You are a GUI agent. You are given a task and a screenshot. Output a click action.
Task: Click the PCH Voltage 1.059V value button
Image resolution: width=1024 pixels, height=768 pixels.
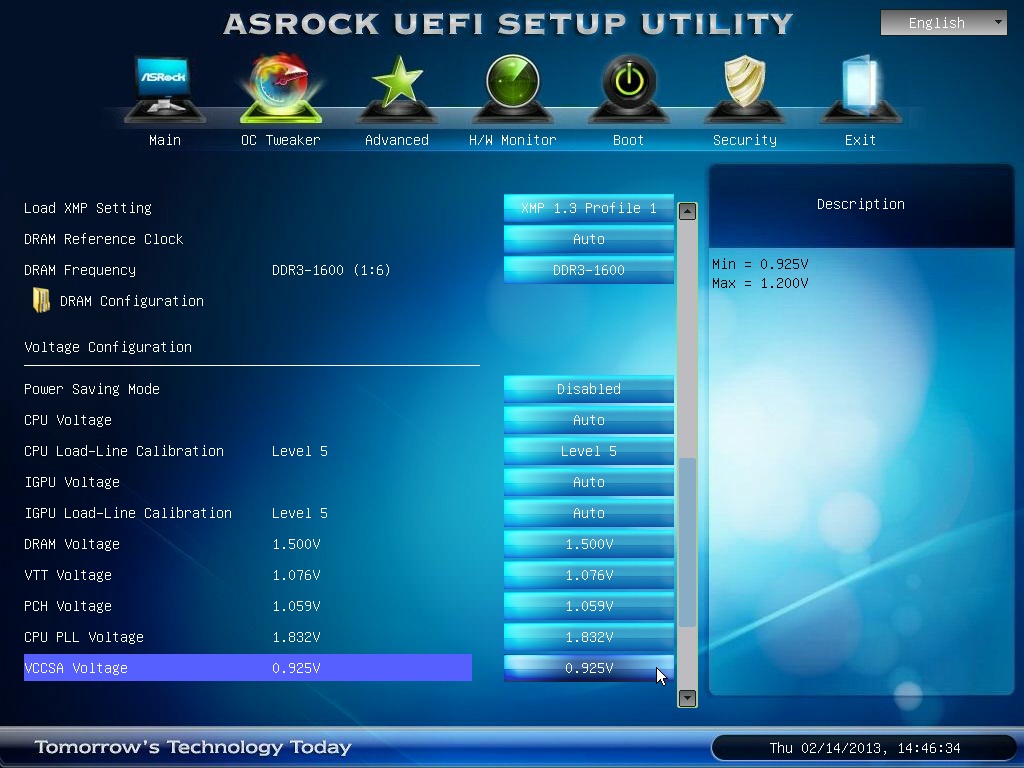pos(588,606)
